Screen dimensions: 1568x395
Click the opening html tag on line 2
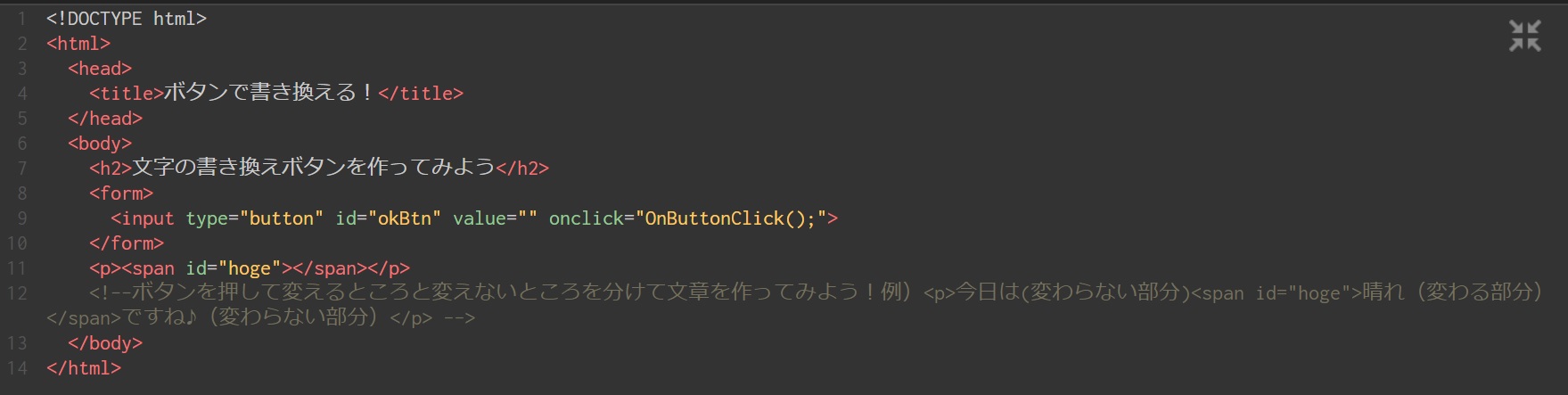coord(78,44)
